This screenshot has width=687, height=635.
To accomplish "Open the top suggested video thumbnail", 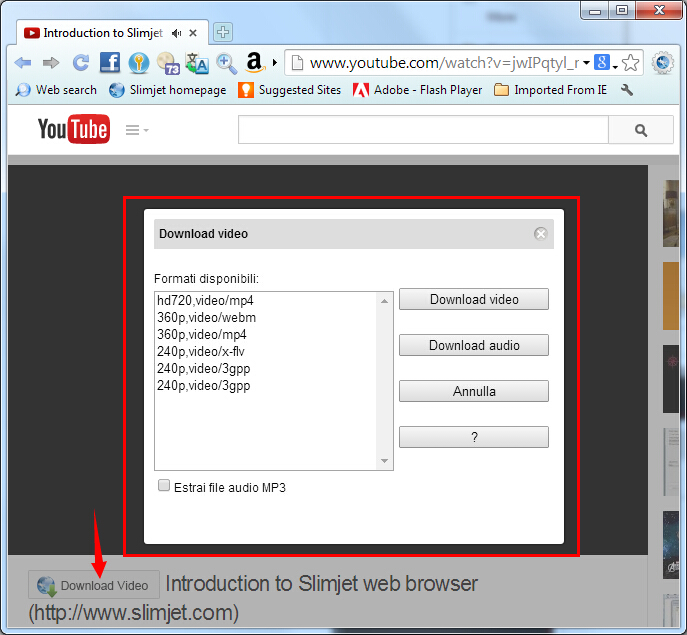I will point(671,213).
